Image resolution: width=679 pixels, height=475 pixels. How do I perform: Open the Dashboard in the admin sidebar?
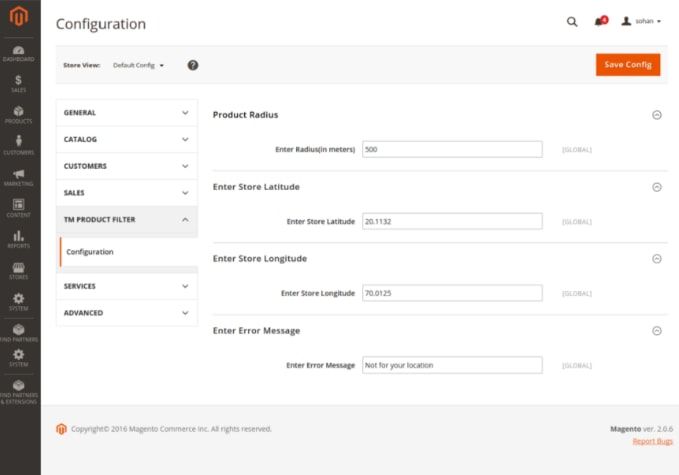tap(19, 52)
